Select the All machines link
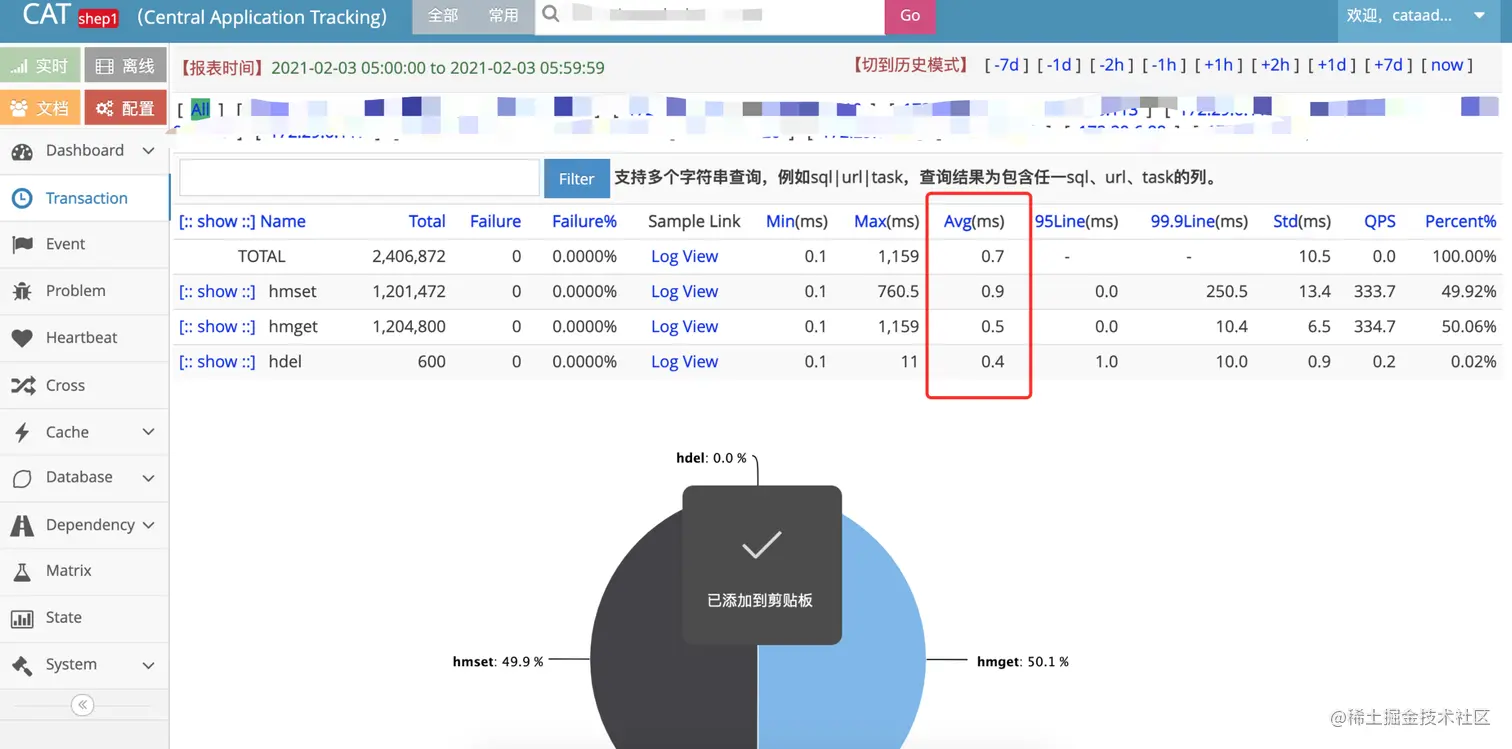This screenshot has width=1512, height=749. point(200,110)
